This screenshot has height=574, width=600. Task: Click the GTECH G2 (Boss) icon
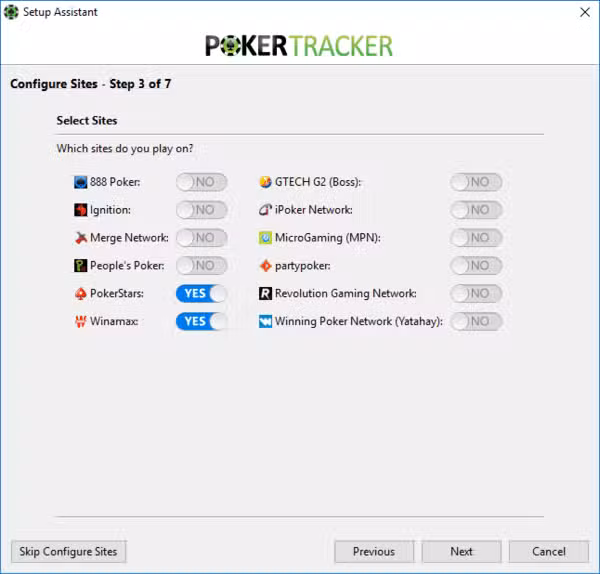(x=265, y=182)
